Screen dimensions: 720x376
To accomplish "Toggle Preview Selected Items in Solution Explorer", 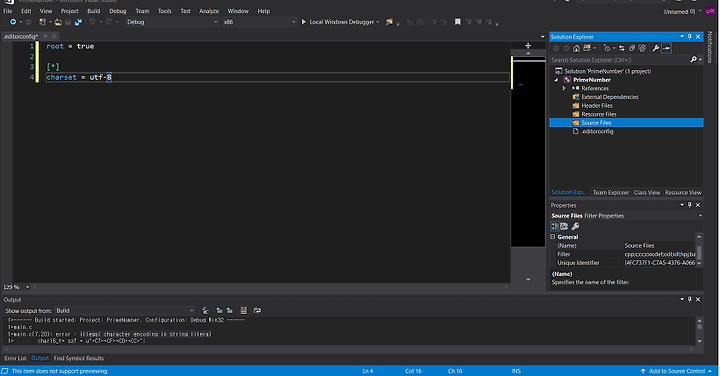I will click(666, 48).
